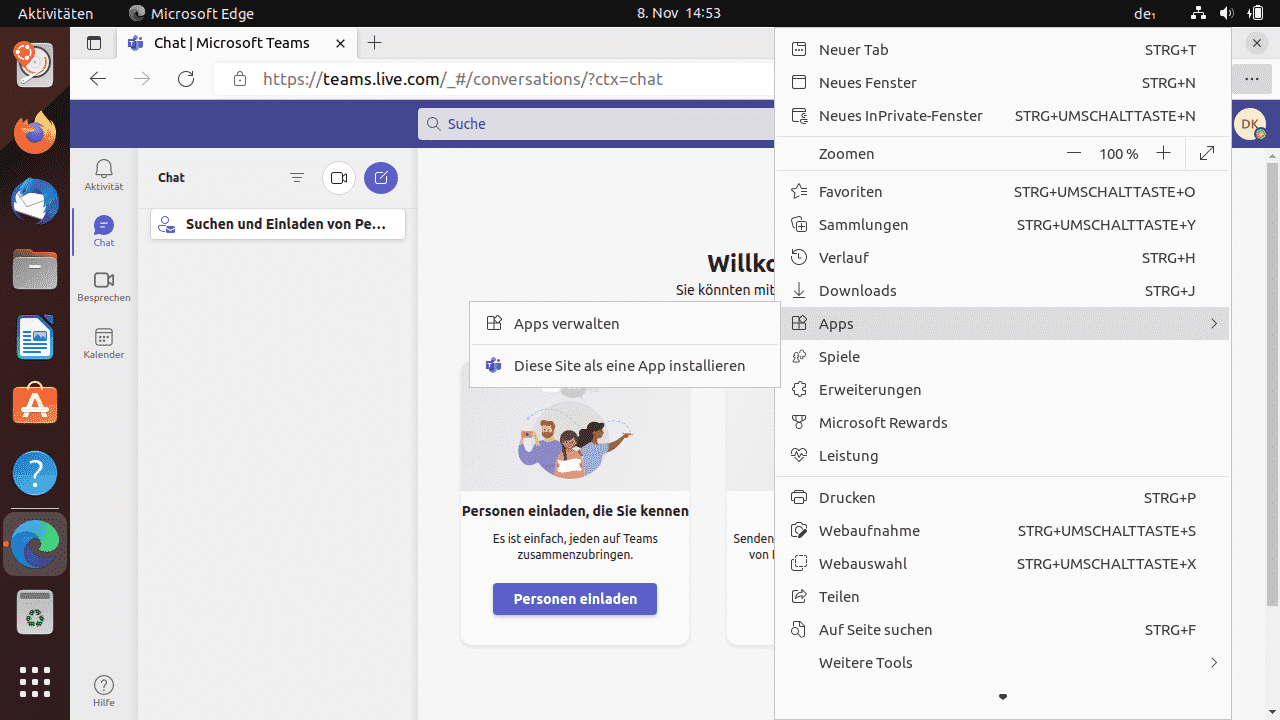Open the system volume indicator
The image size is (1280, 720).
(1227, 13)
